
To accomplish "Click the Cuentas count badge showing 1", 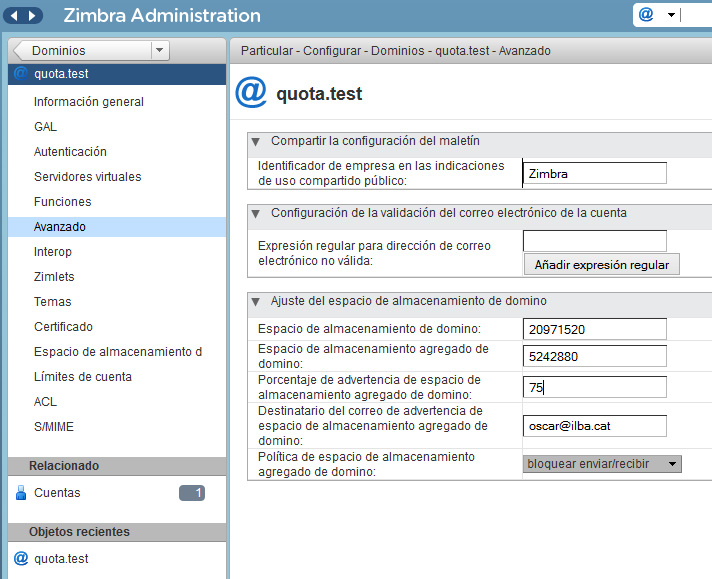I will tap(192, 493).
